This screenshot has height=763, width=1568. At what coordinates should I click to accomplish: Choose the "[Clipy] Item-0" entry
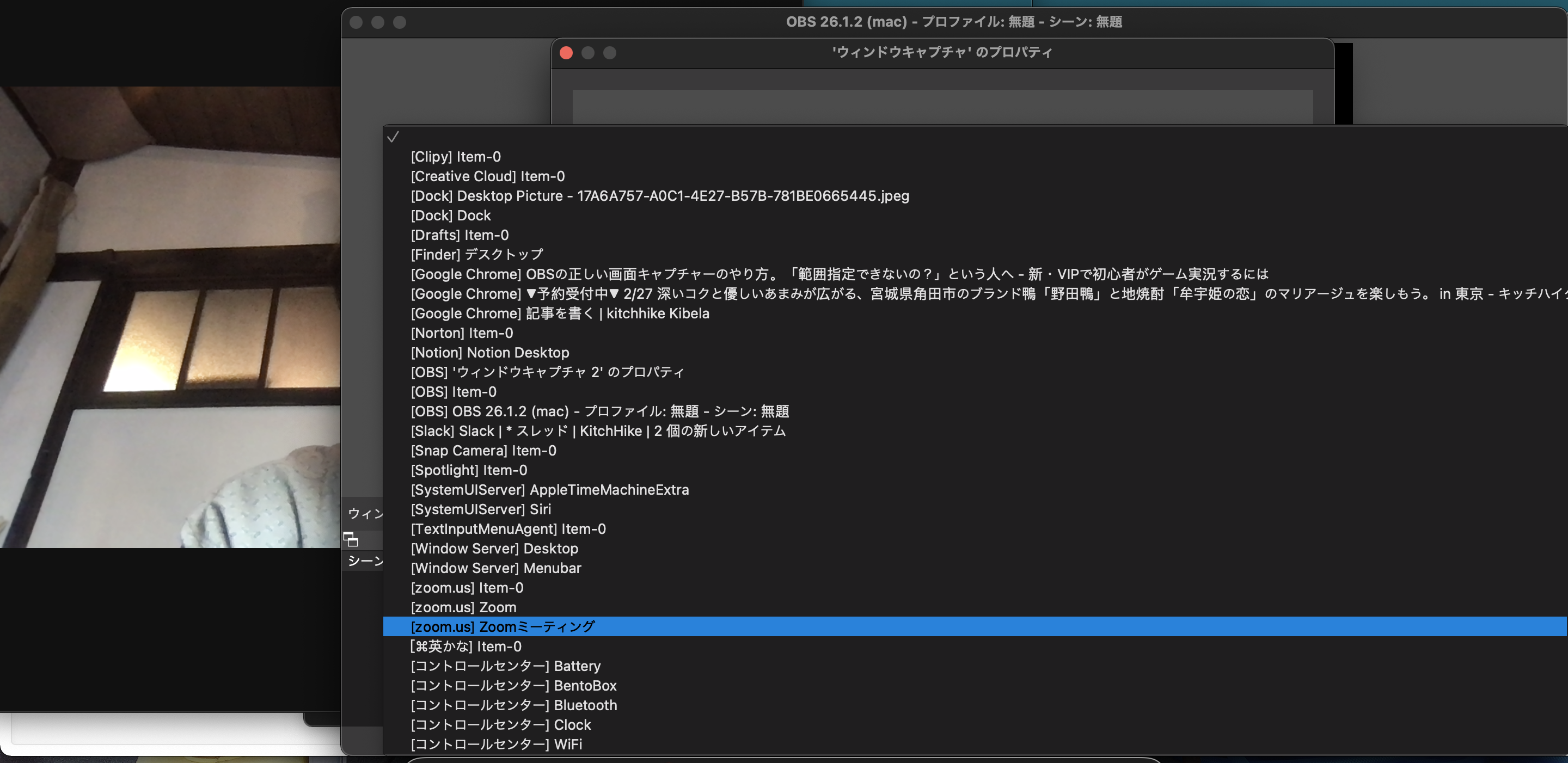tap(455, 156)
